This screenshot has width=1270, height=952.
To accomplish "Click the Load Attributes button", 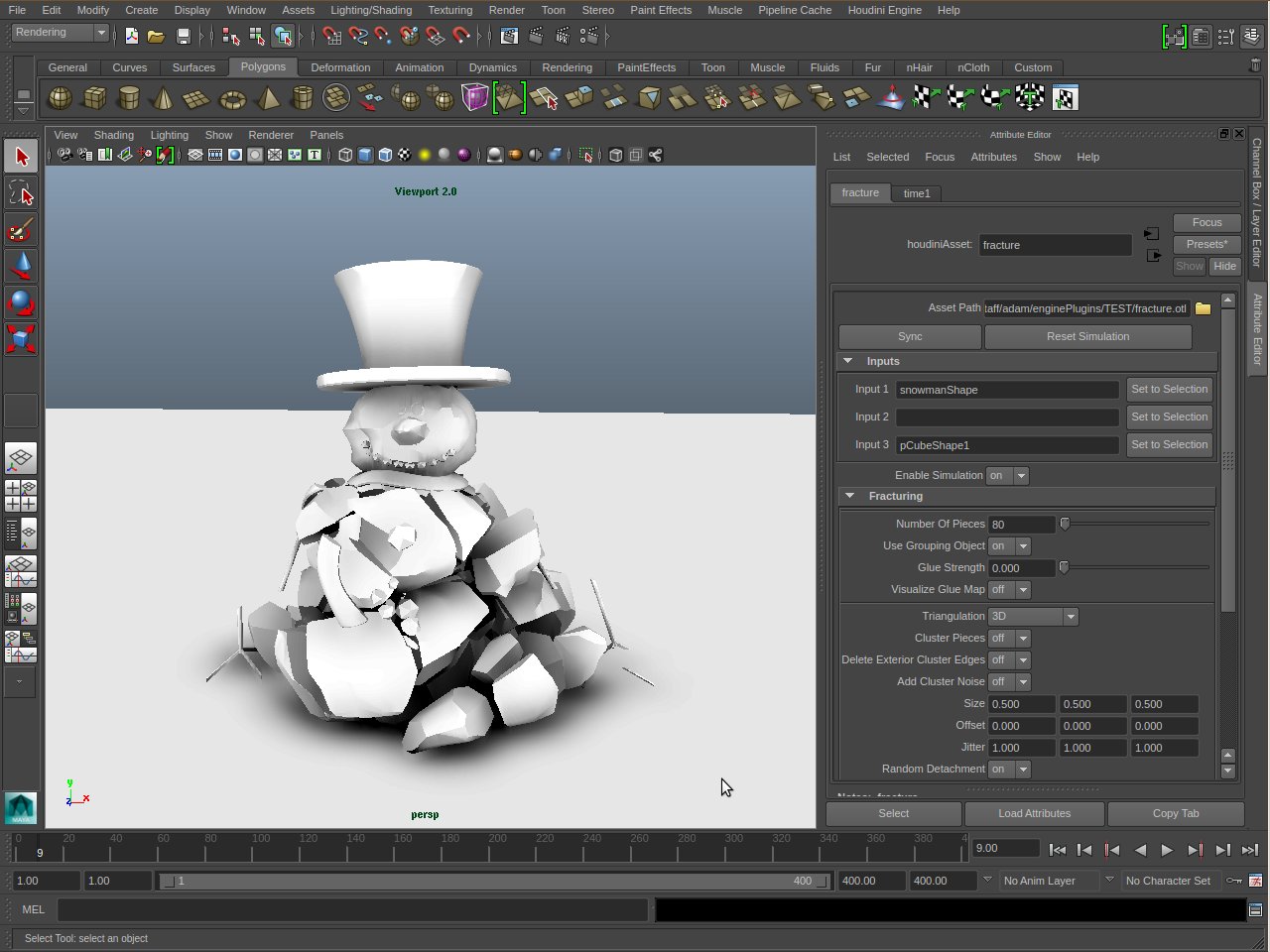I will pyautogui.click(x=1034, y=814).
